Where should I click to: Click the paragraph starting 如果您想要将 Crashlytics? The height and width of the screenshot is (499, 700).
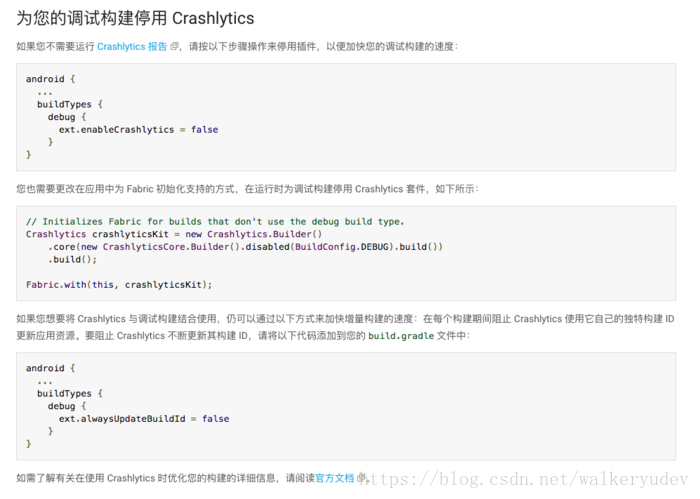(345, 327)
